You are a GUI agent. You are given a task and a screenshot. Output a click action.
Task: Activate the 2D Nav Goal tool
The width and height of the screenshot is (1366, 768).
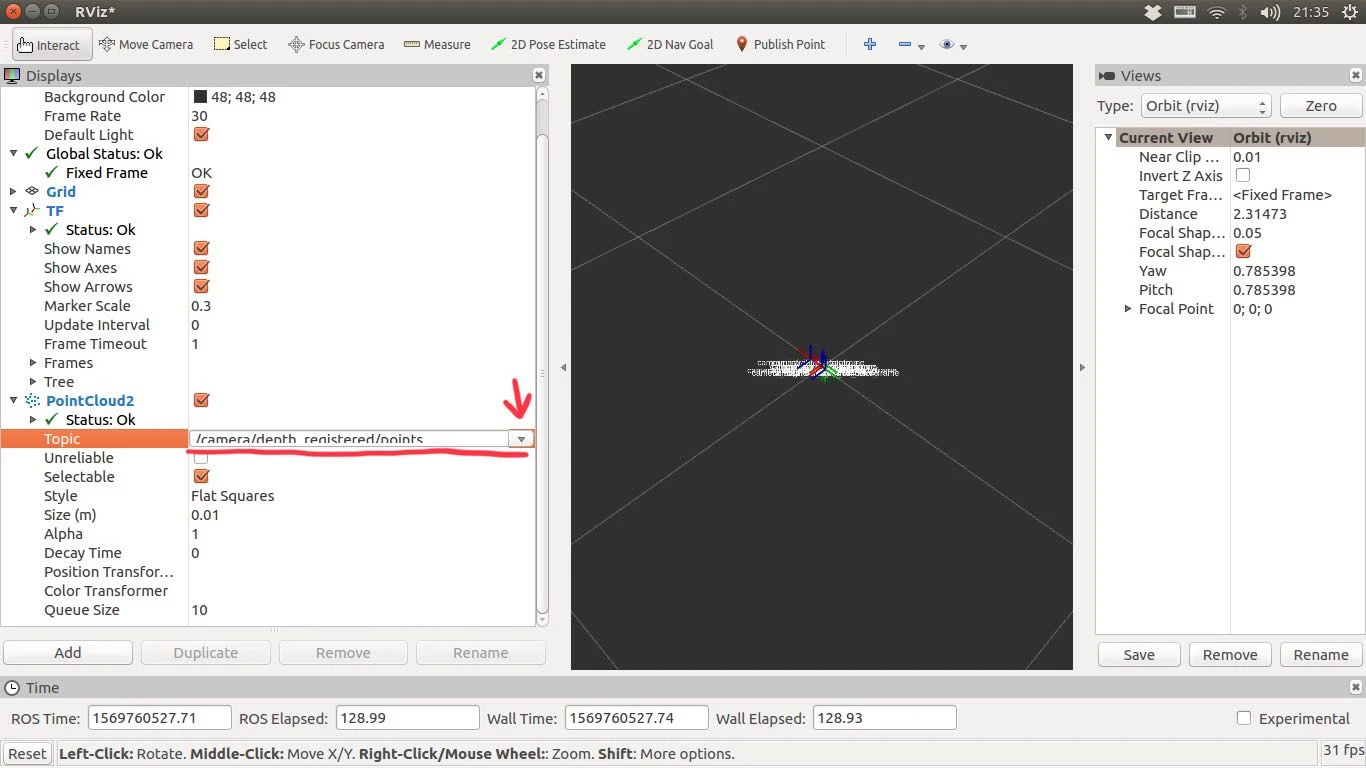670,44
